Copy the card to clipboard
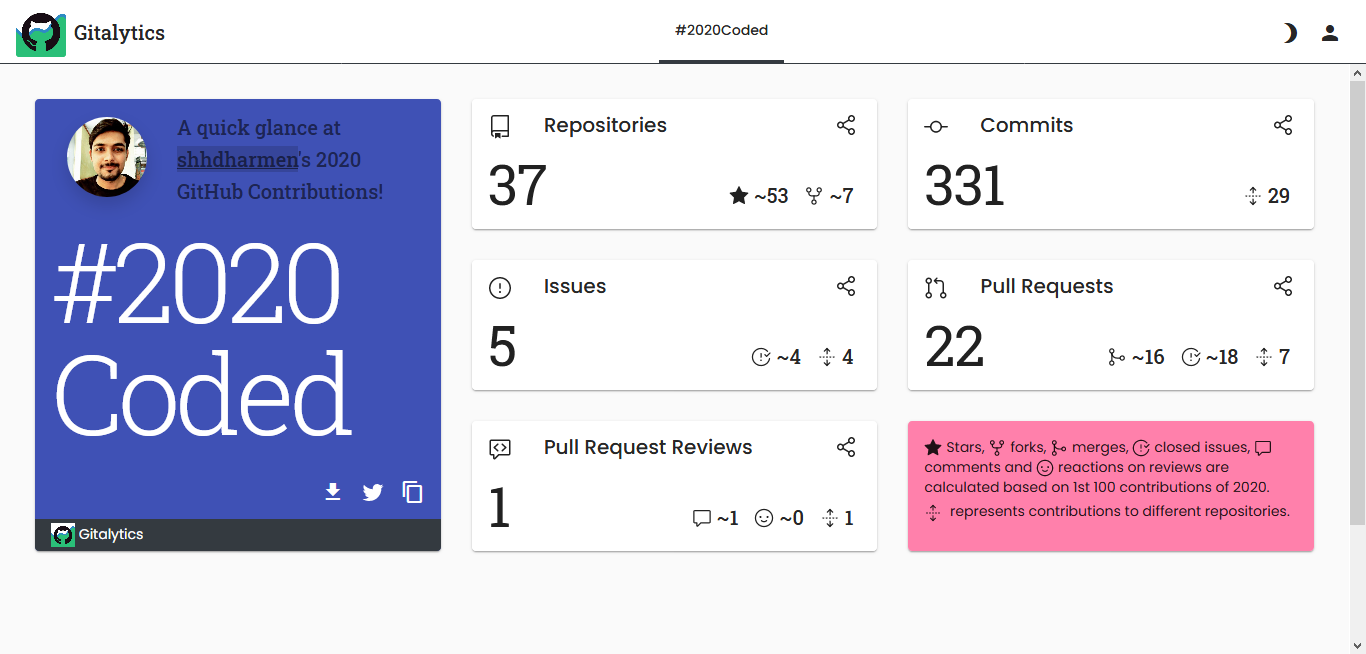 click(x=412, y=491)
